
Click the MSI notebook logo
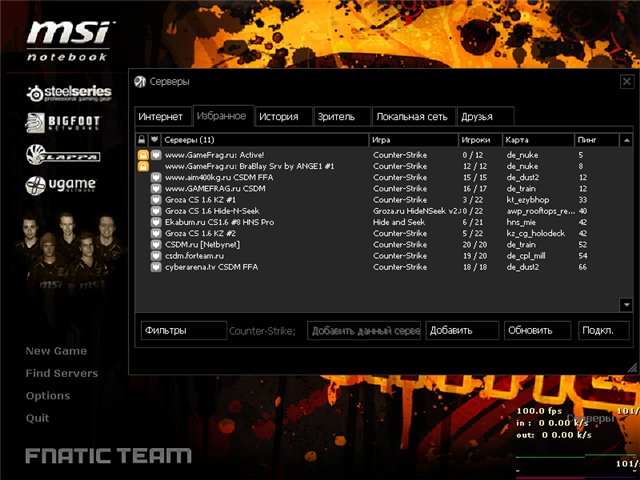point(68,41)
